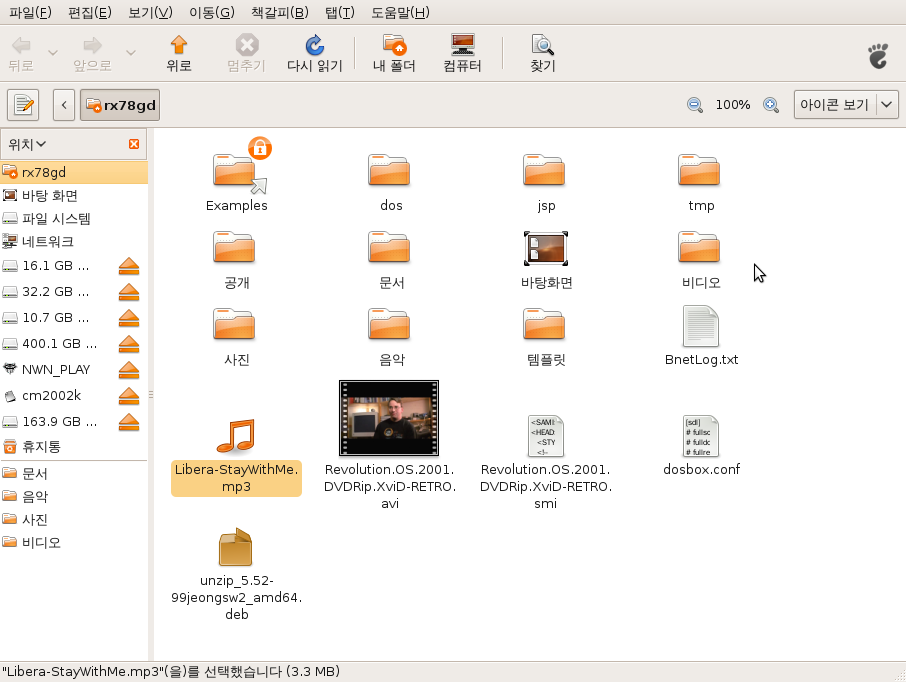906x682 pixels.
Task: Eject the cm2002k device
Action: pyautogui.click(x=129, y=396)
